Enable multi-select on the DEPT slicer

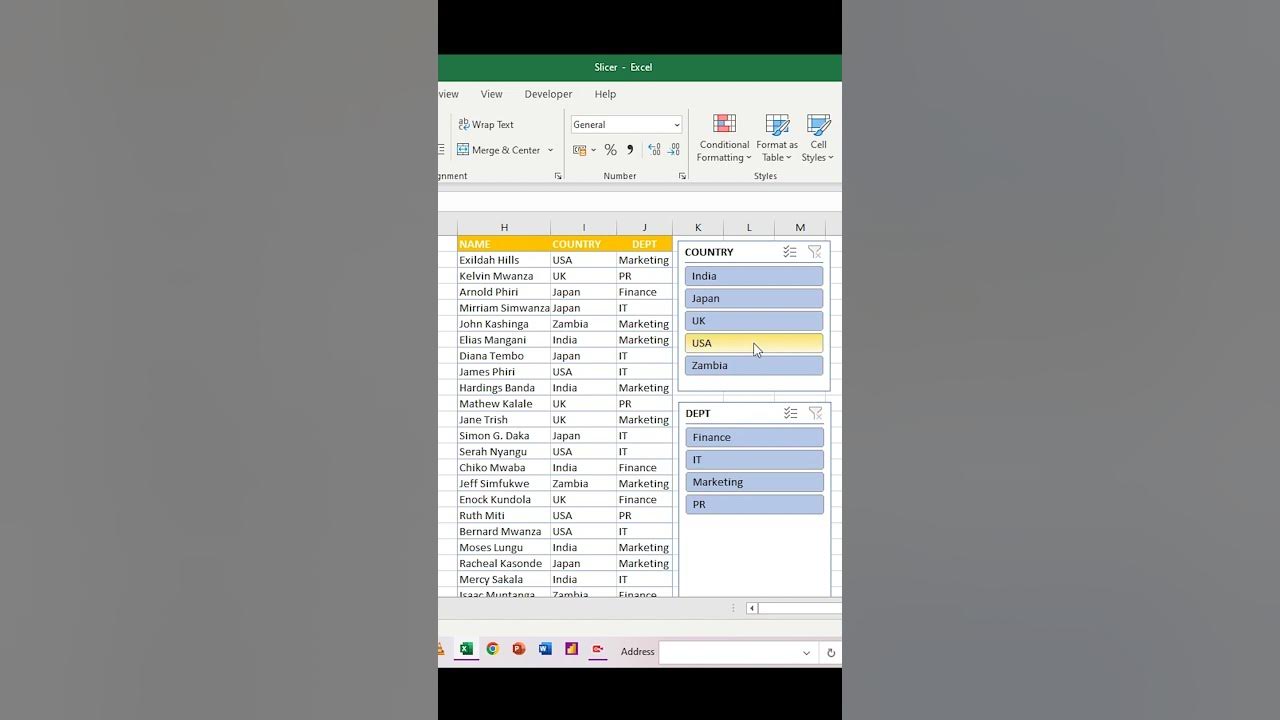tap(790, 413)
